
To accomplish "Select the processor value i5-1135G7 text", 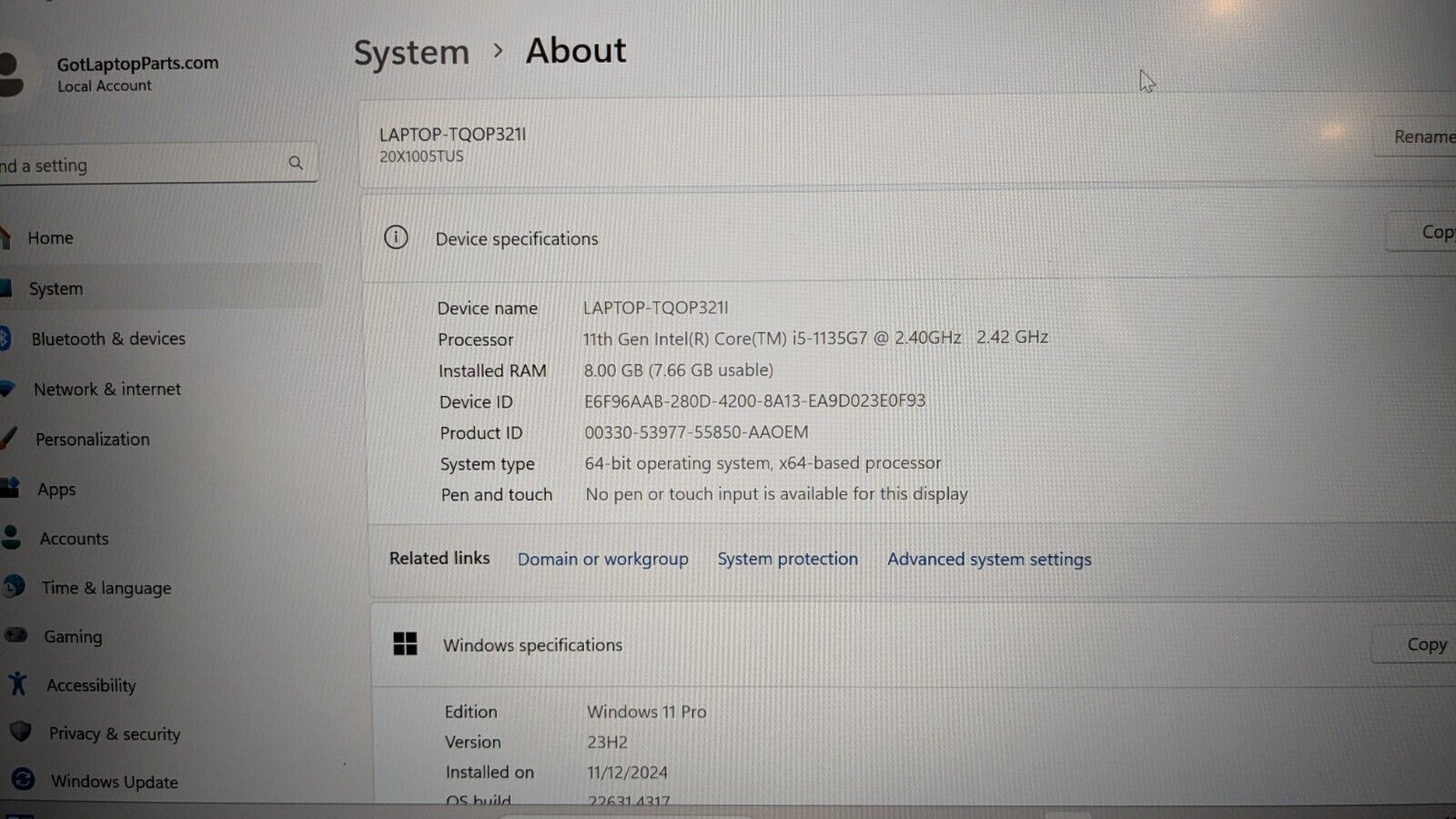I will (815, 338).
